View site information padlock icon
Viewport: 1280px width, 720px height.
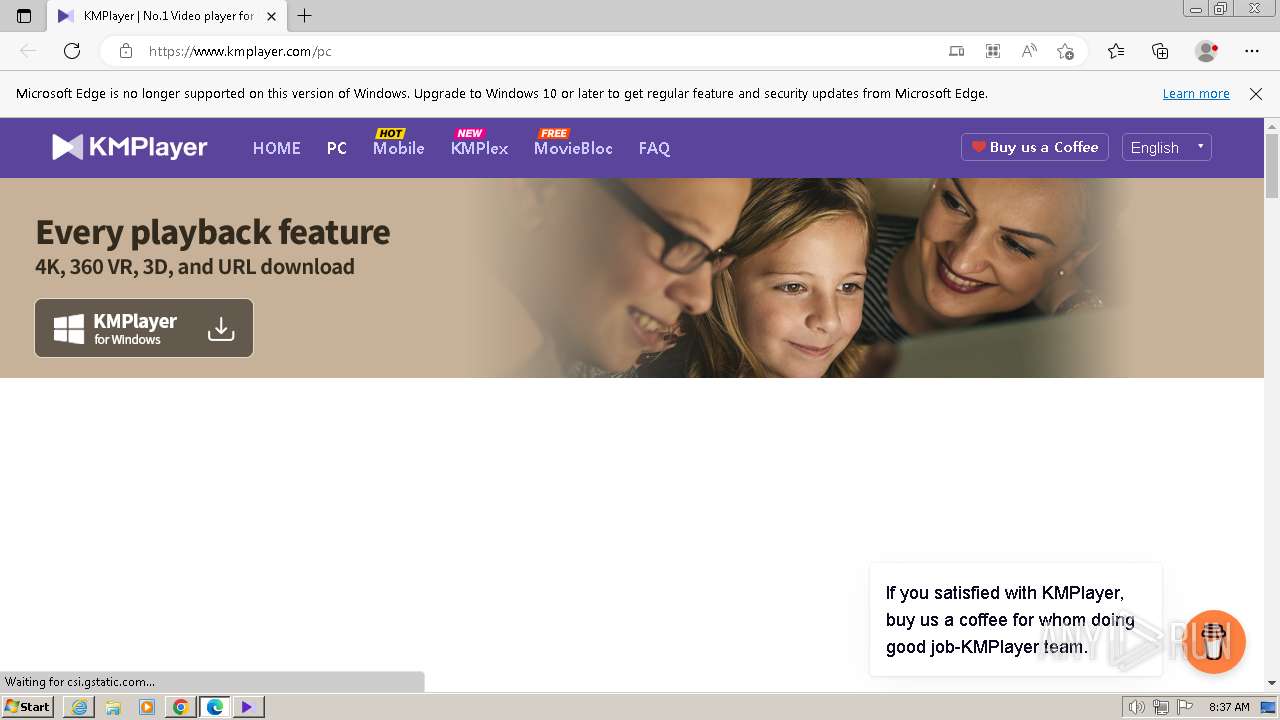pyautogui.click(x=125, y=51)
